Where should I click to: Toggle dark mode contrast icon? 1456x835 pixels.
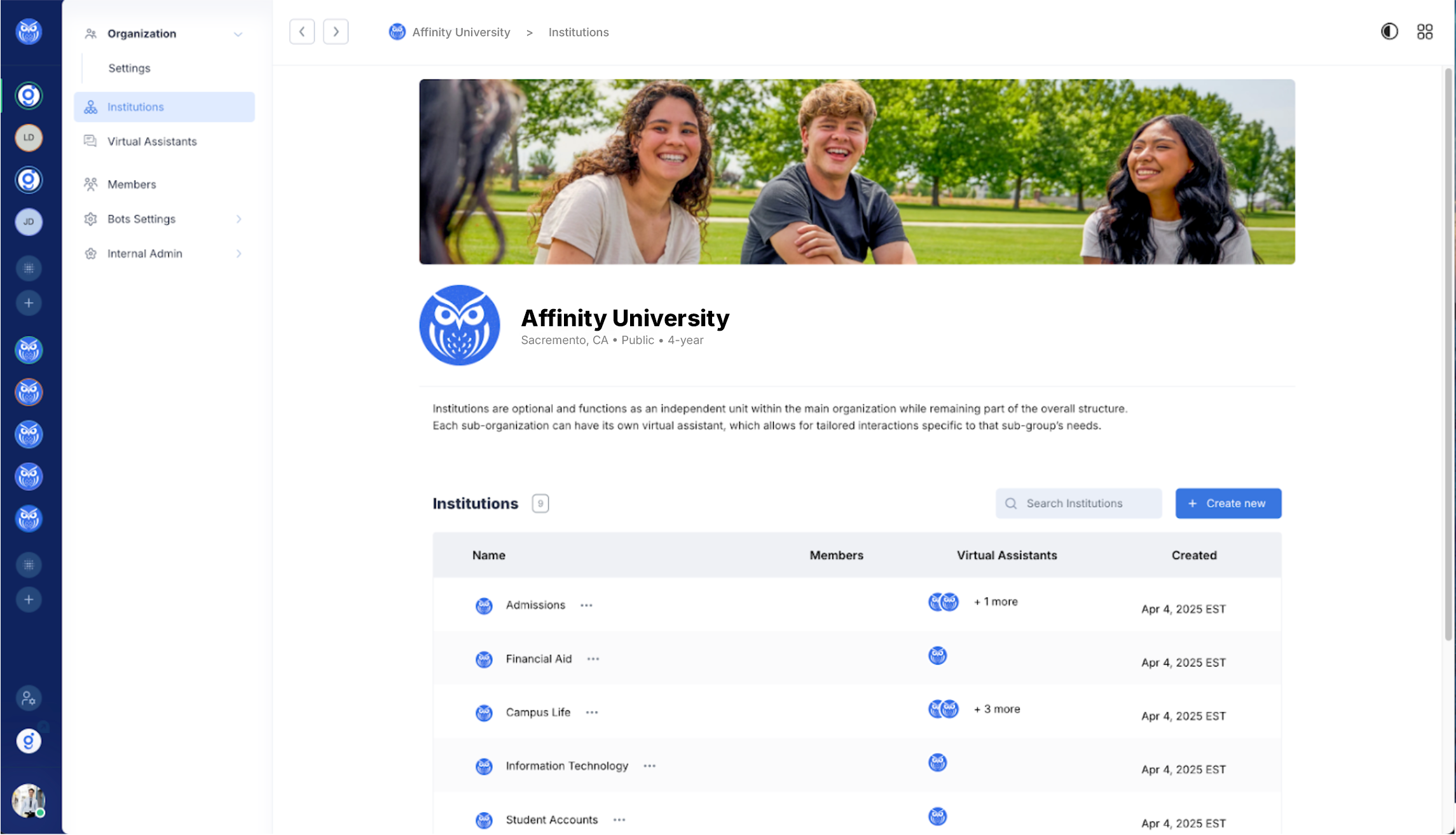[1389, 31]
